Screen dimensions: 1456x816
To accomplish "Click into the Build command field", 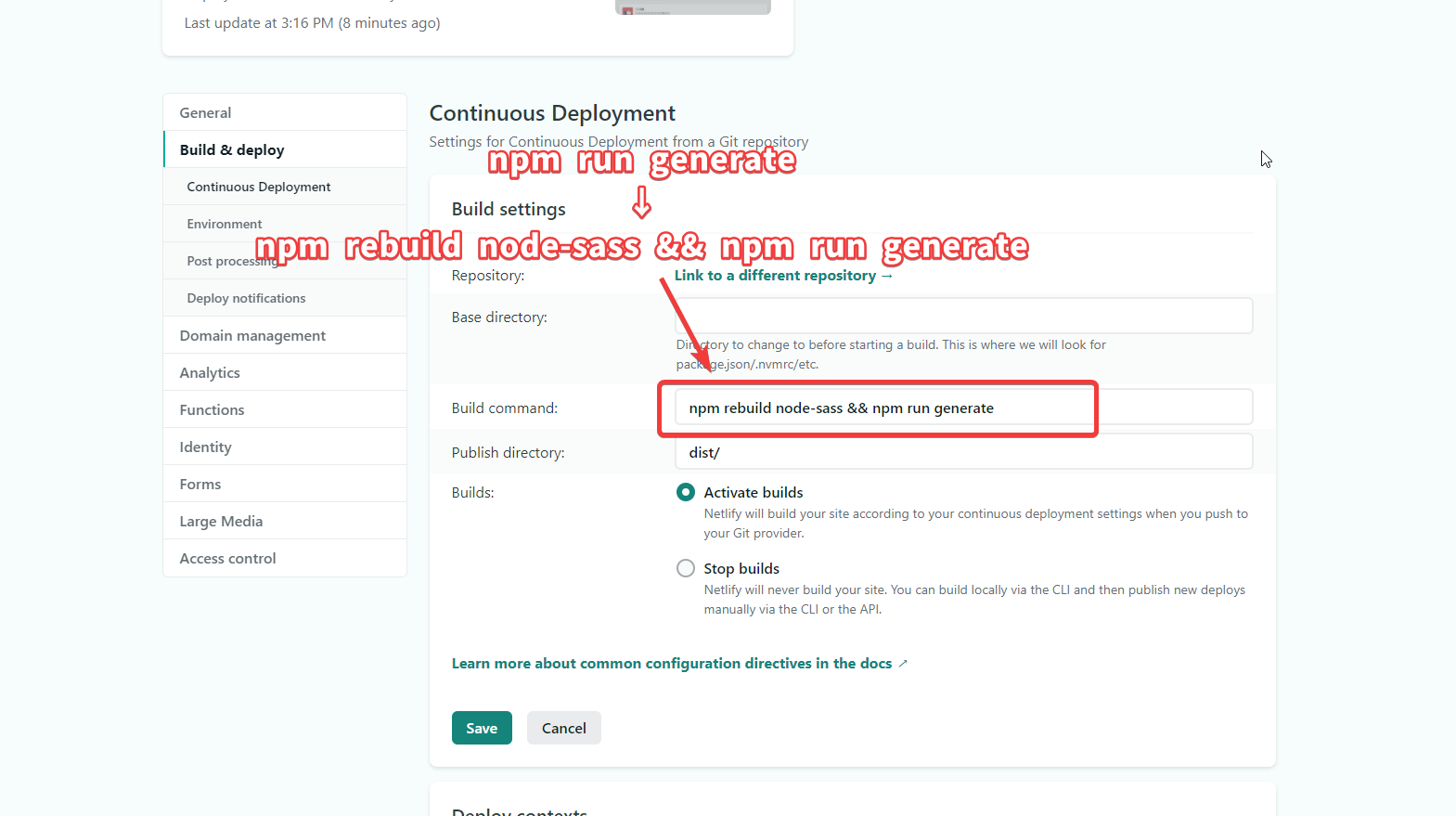I will point(963,407).
